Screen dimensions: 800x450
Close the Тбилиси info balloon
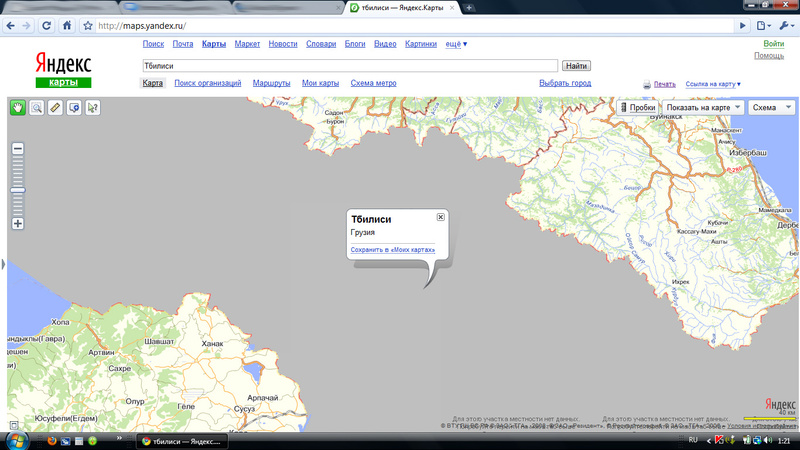coord(441,217)
